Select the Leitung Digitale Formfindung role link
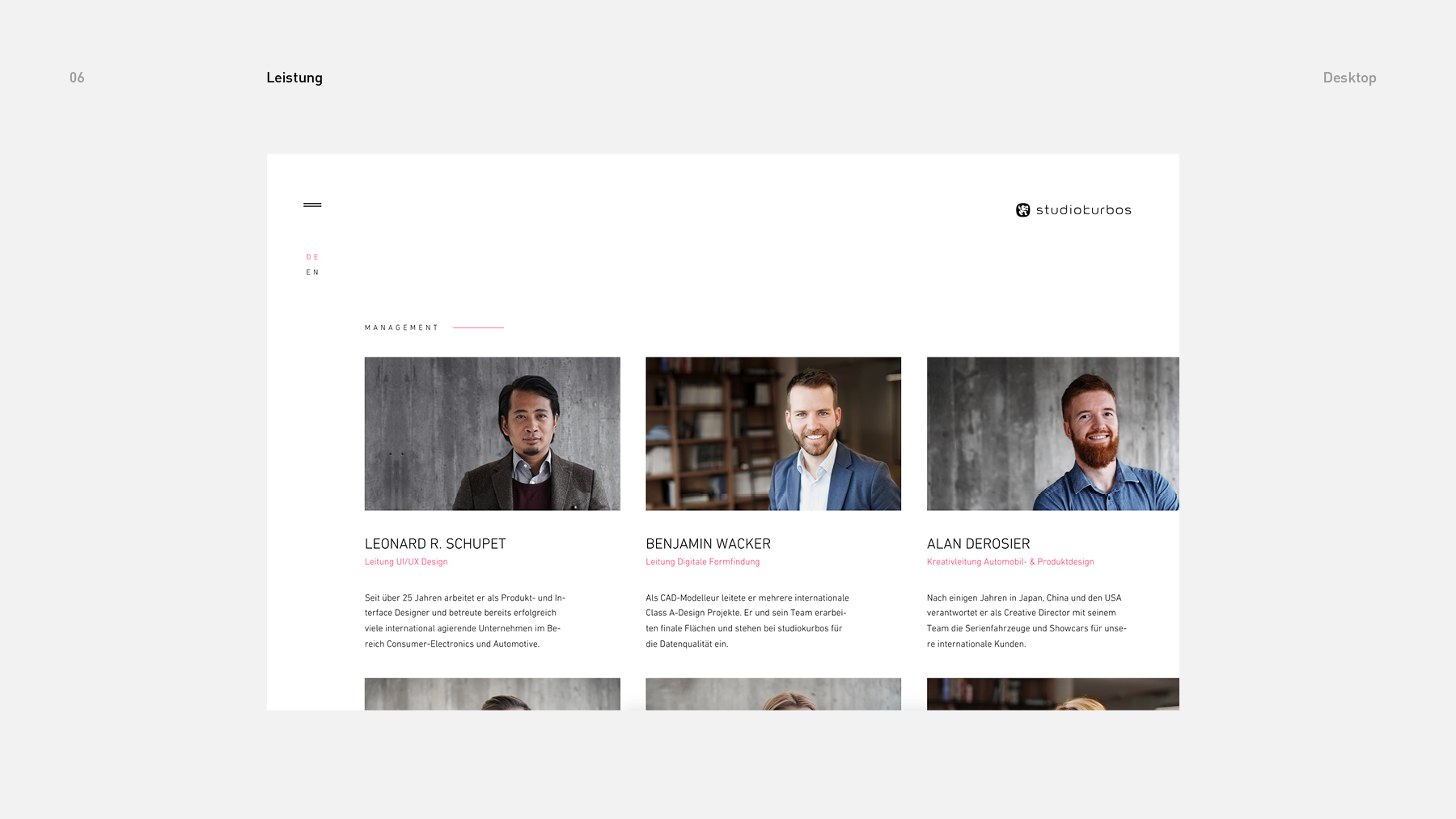This screenshot has height=819, width=1456. coord(703,562)
